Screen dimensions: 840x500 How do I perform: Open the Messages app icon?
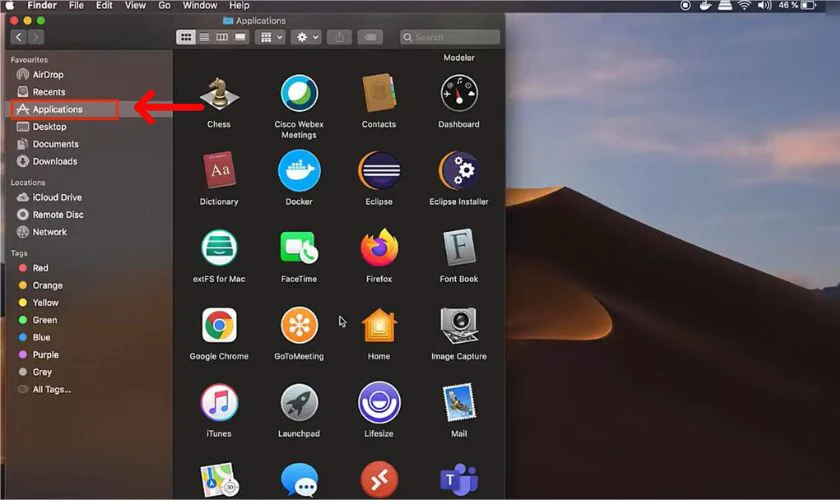pyautogui.click(x=299, y=480)
